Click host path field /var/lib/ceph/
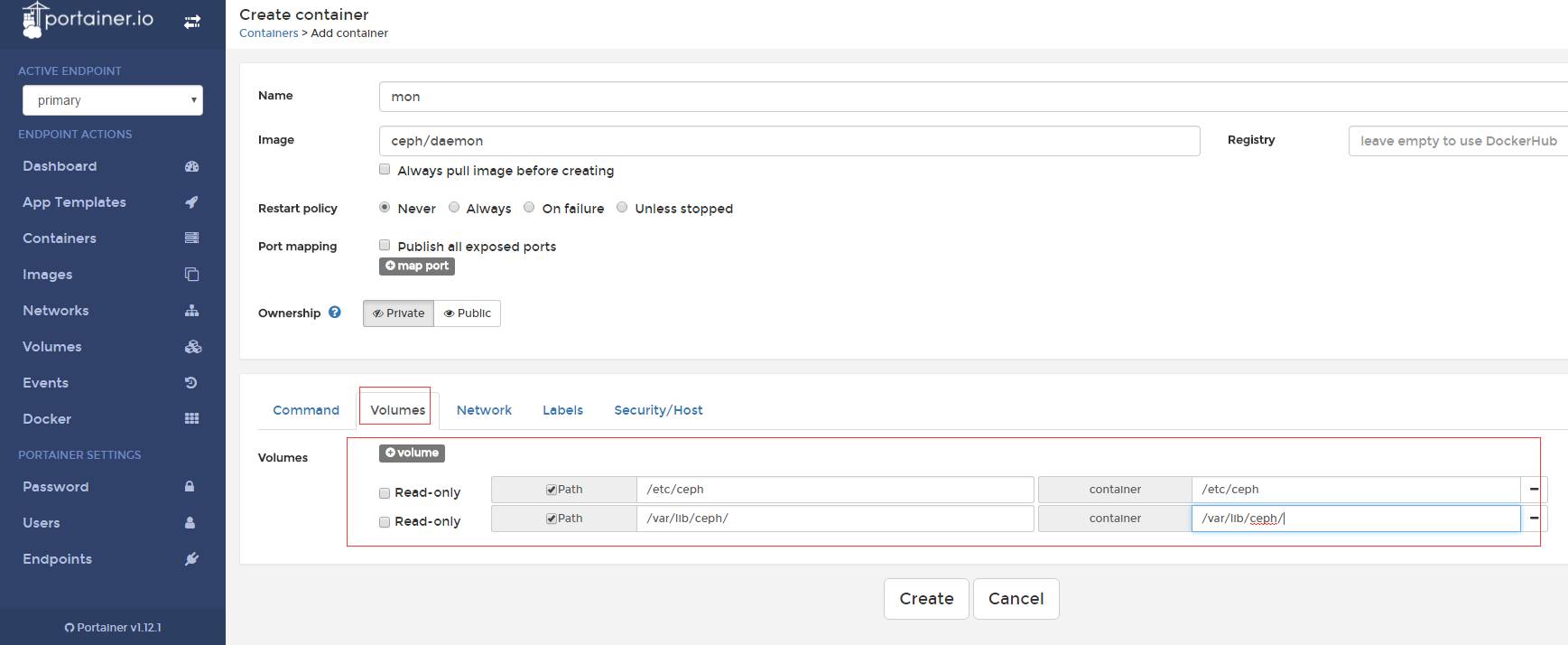 [x=835, y=519]
